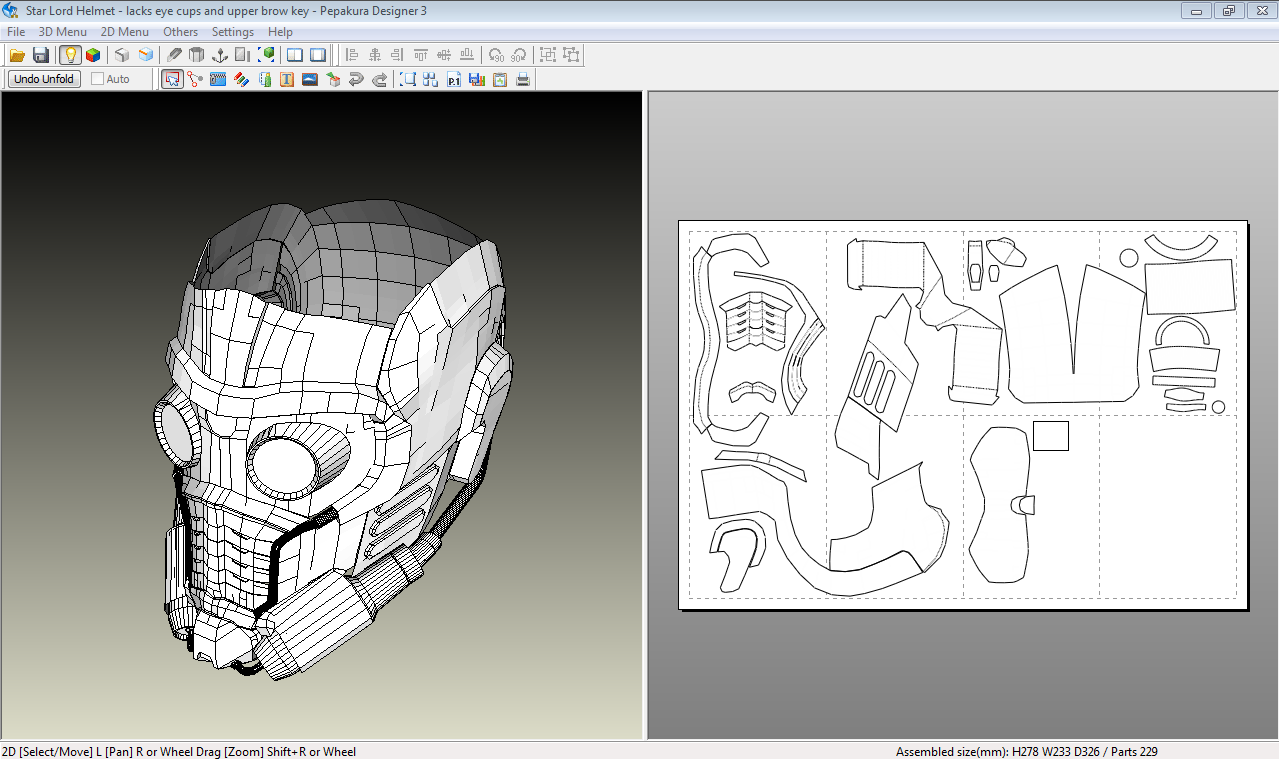Click the group parts icon
This screenshot has width=1279, height=759.
click(x=548, y=55)
